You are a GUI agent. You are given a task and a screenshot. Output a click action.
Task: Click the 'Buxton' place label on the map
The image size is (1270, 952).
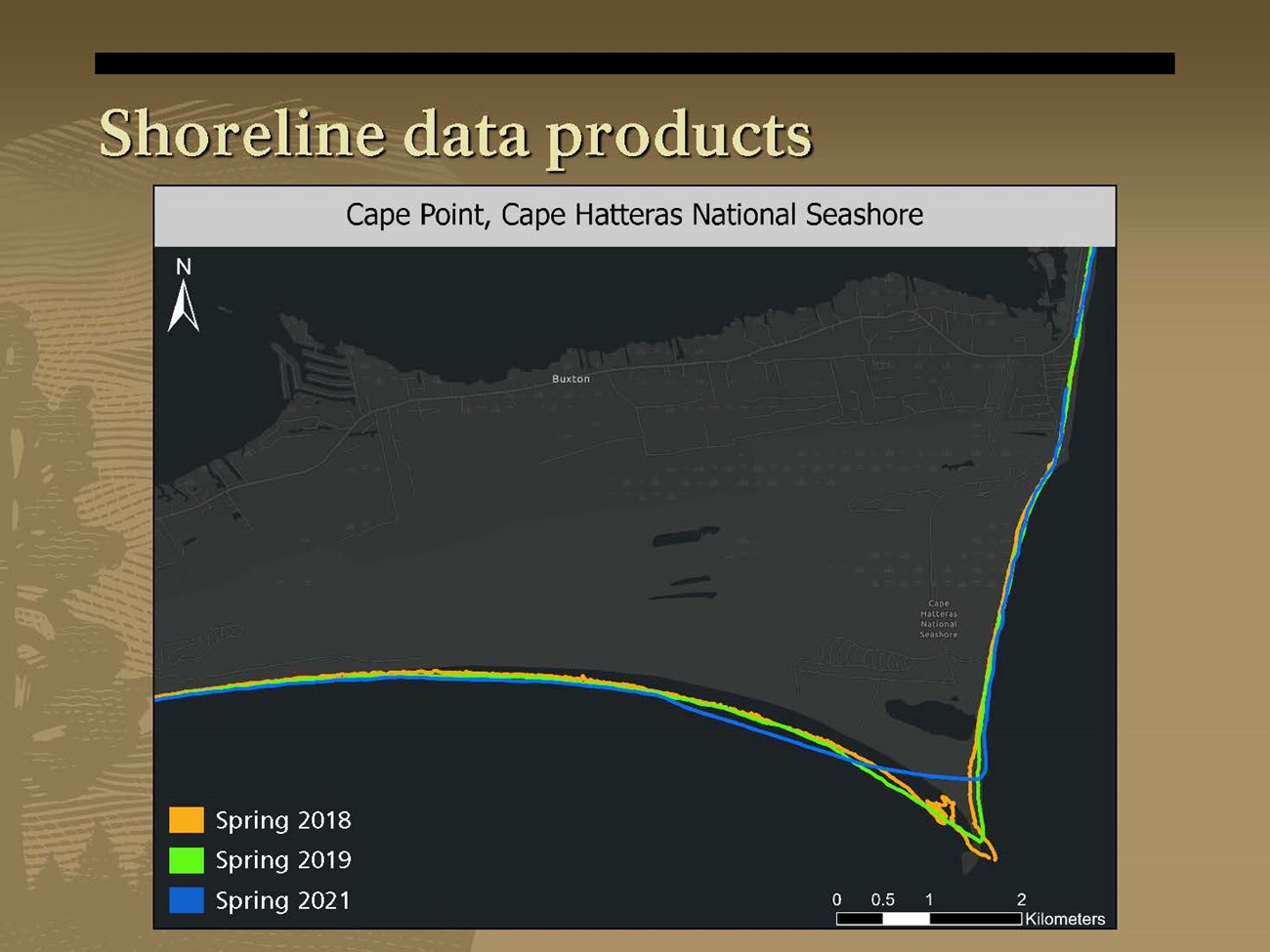coord(571,379)
